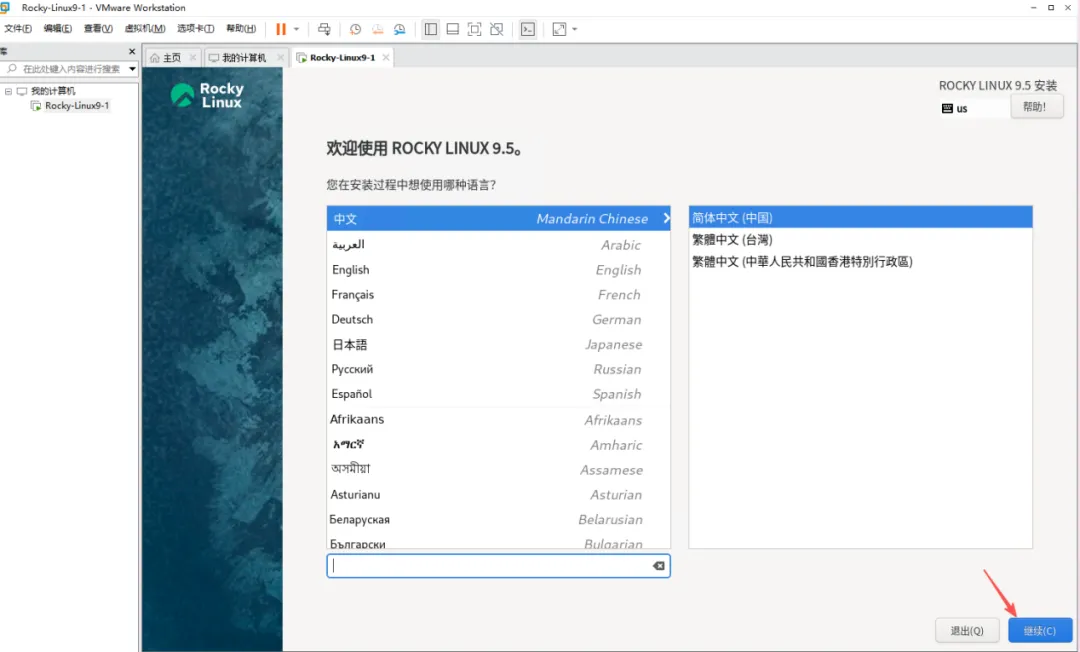Click the 帮助! button in the installer

pos(1037,107)
